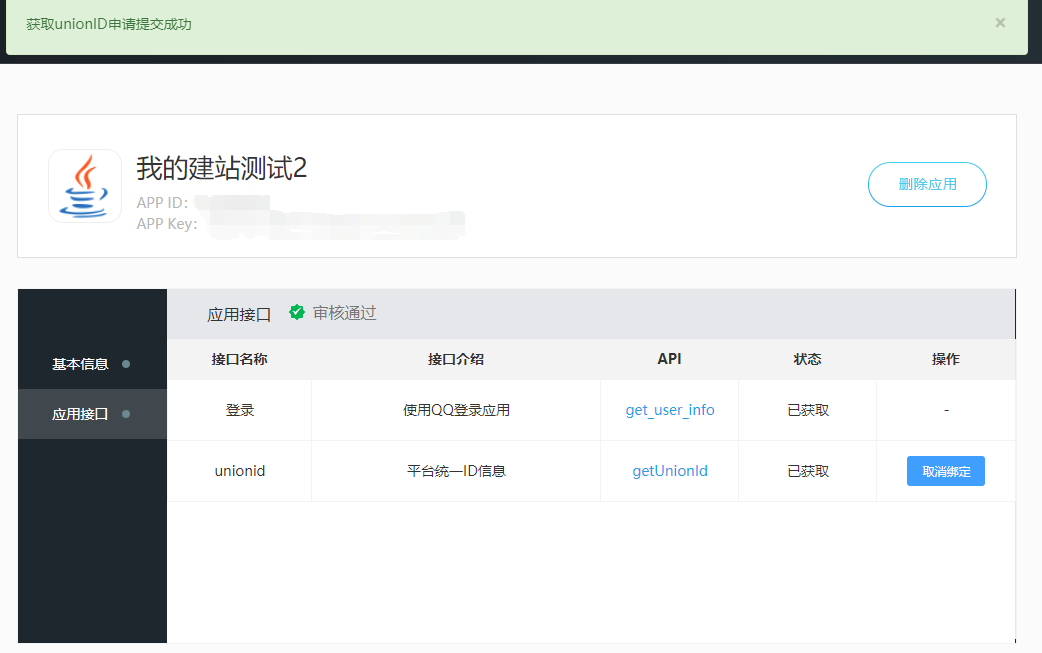Click the 取消绑定 button for unionid
This screenshot has height=653, width=1042.
[945, 471]
